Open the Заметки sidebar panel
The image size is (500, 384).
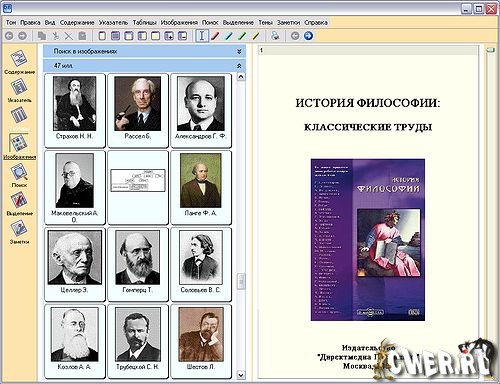click(19, 232)
